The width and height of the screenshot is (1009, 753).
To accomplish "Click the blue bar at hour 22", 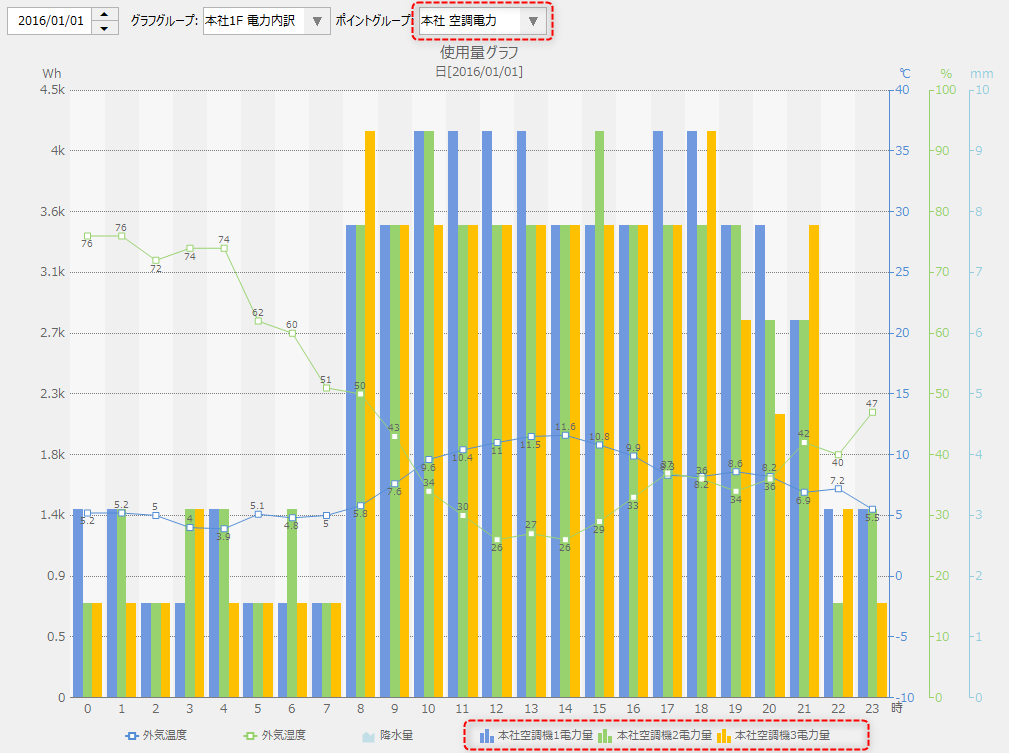I will click(x=828, y=603).
